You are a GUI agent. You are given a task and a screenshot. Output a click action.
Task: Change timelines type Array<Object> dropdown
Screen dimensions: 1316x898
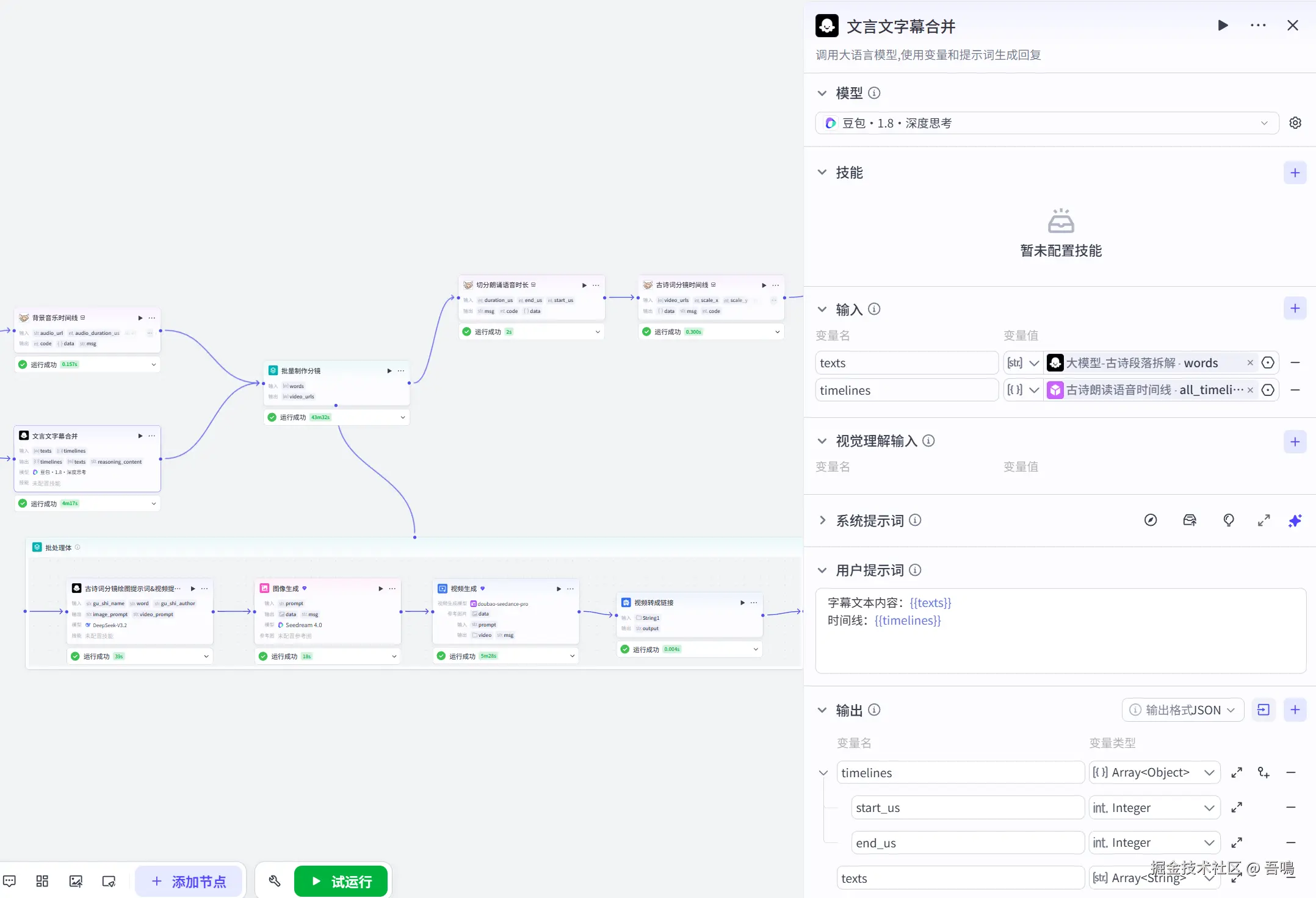click(x=1154, y=773)
